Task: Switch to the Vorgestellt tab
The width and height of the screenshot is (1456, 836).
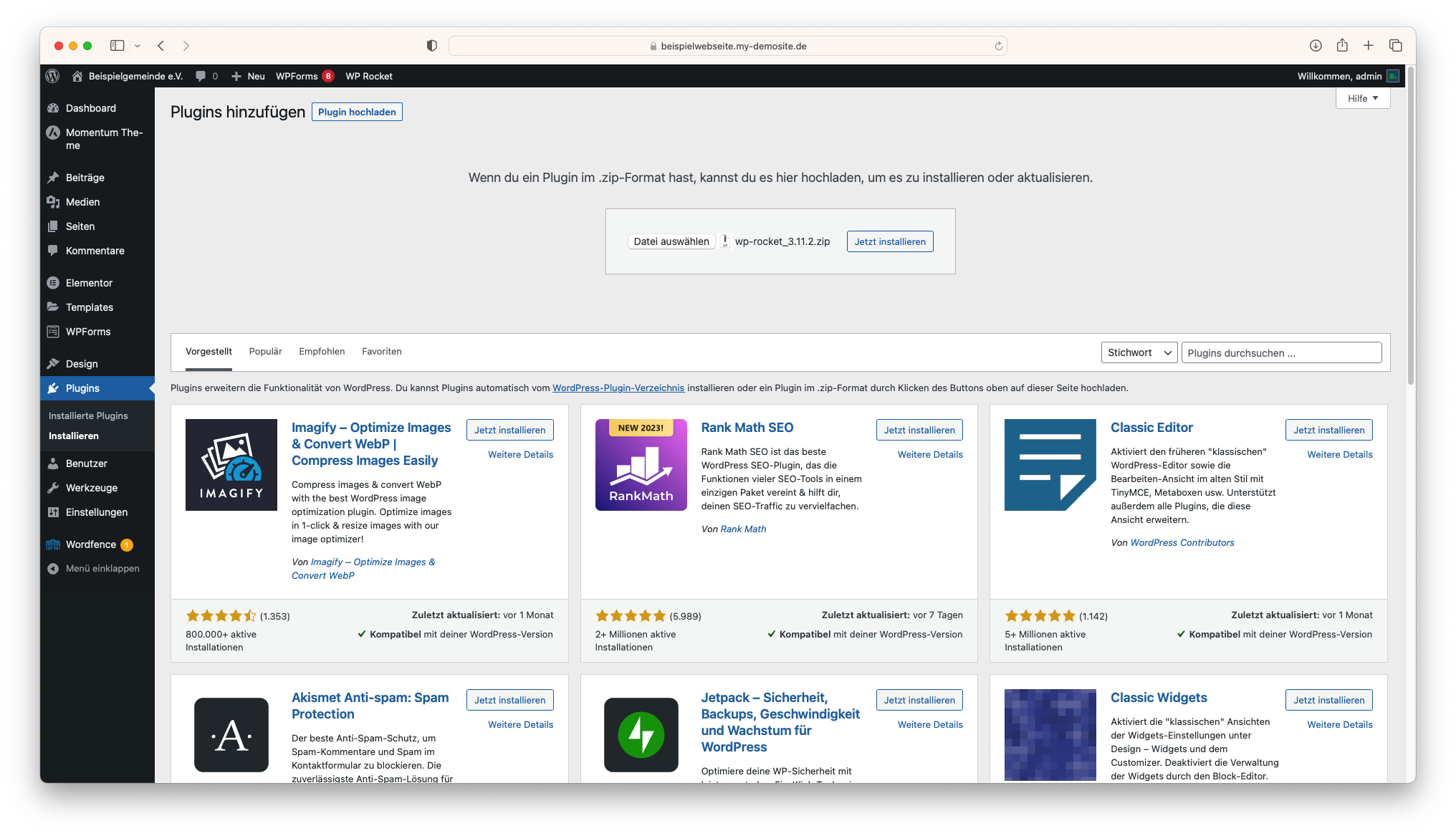Action: coord(209,352)
